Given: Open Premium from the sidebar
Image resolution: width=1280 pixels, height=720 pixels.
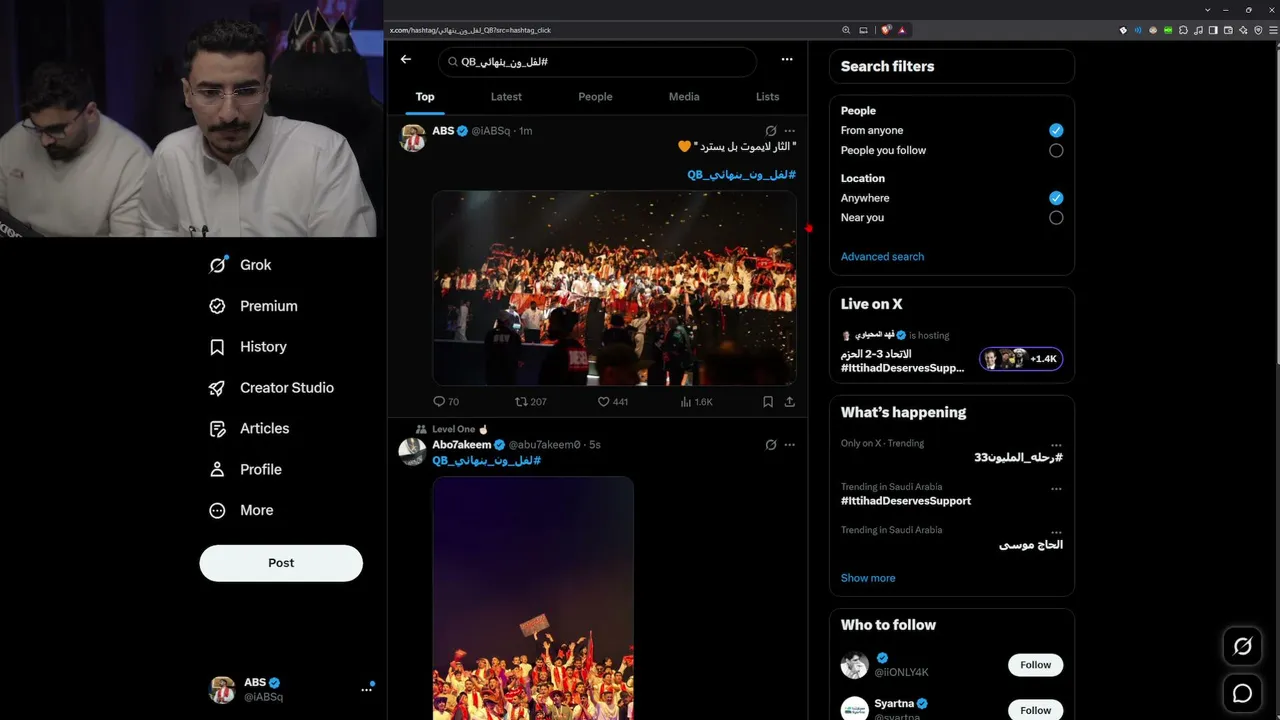Looking at the screenshot, I should click(x=254, y=306).
